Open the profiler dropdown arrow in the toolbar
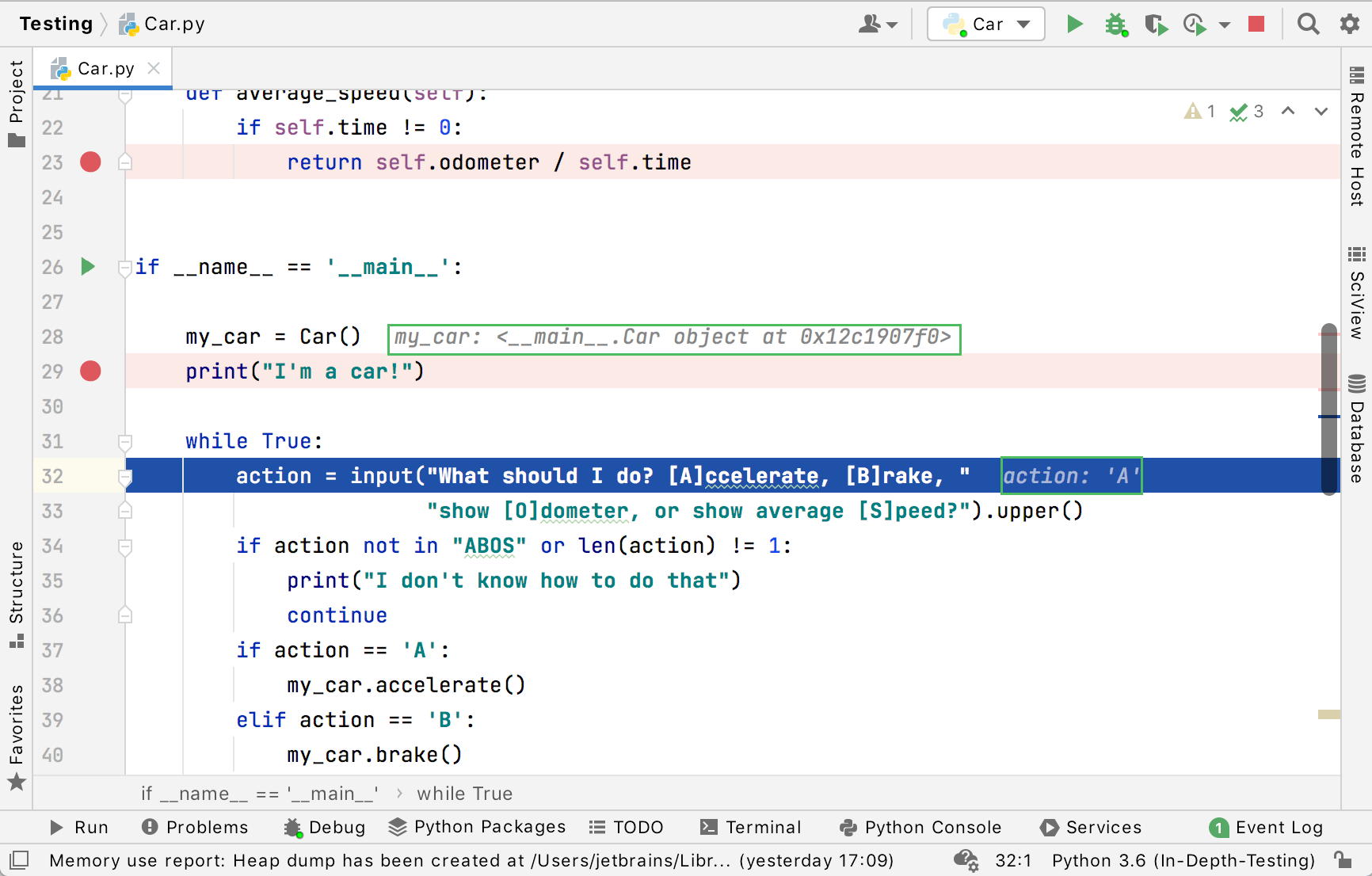Image resolution: width=1372 pixels, height=876 pixels. click(x=1224, y=24)
